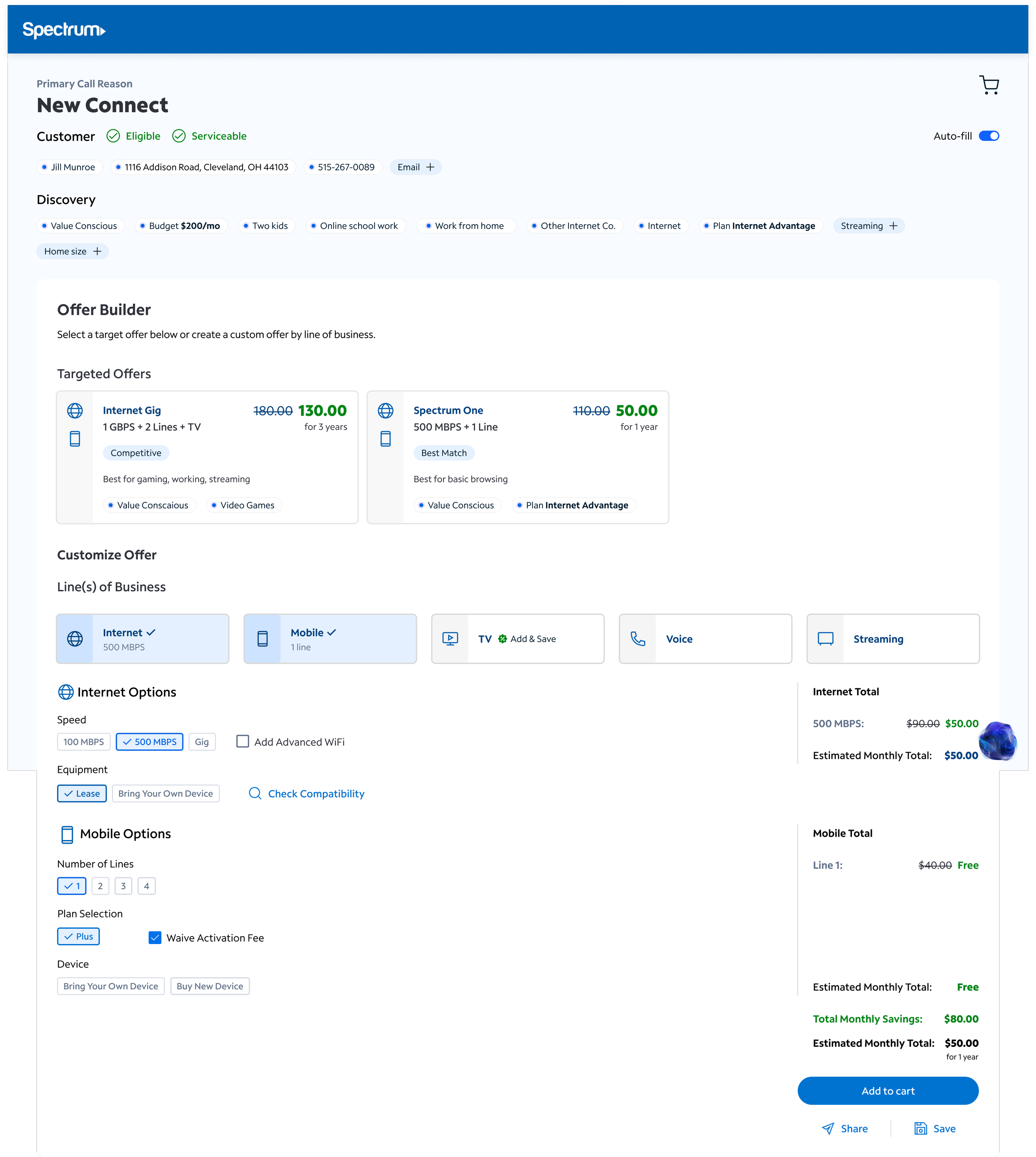Viewport: 1036px width, 1157px height.
Task: Click the Jill Munroe customer chip
Action: click(70, 167)
